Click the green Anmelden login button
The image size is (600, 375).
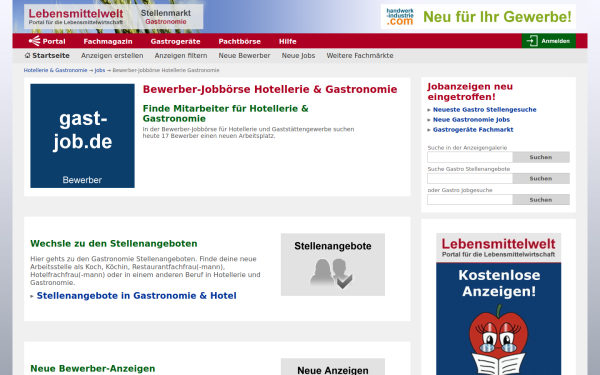[548, 41]
